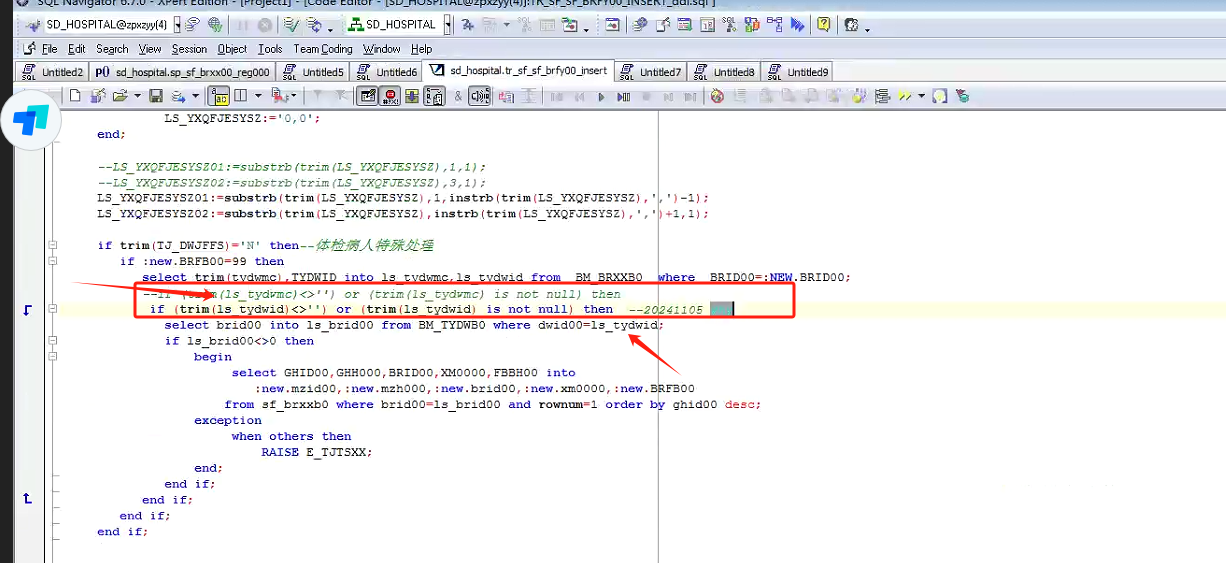This screenshot has width=1226, height=563.
Task: Click the run/play execution icon
Action: click(x=601, y=96)
